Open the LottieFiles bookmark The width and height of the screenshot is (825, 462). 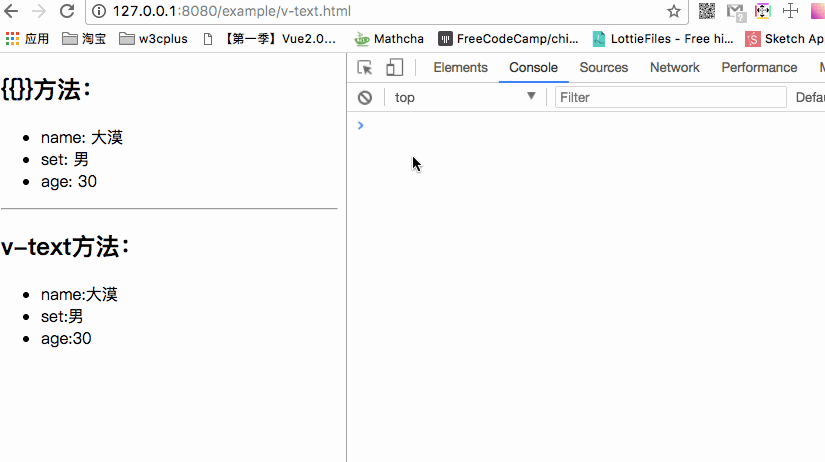point(663,39)
